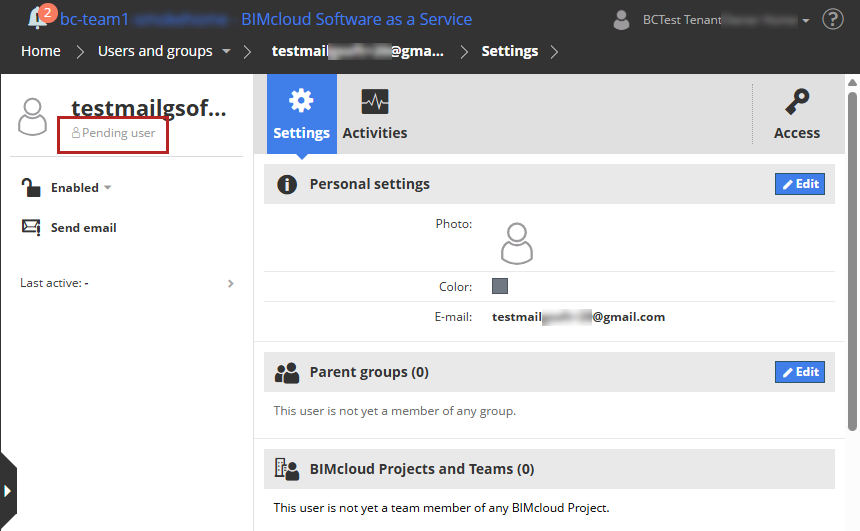
Task: Click the user avatar in left panel
Action: tap(33, 117)
